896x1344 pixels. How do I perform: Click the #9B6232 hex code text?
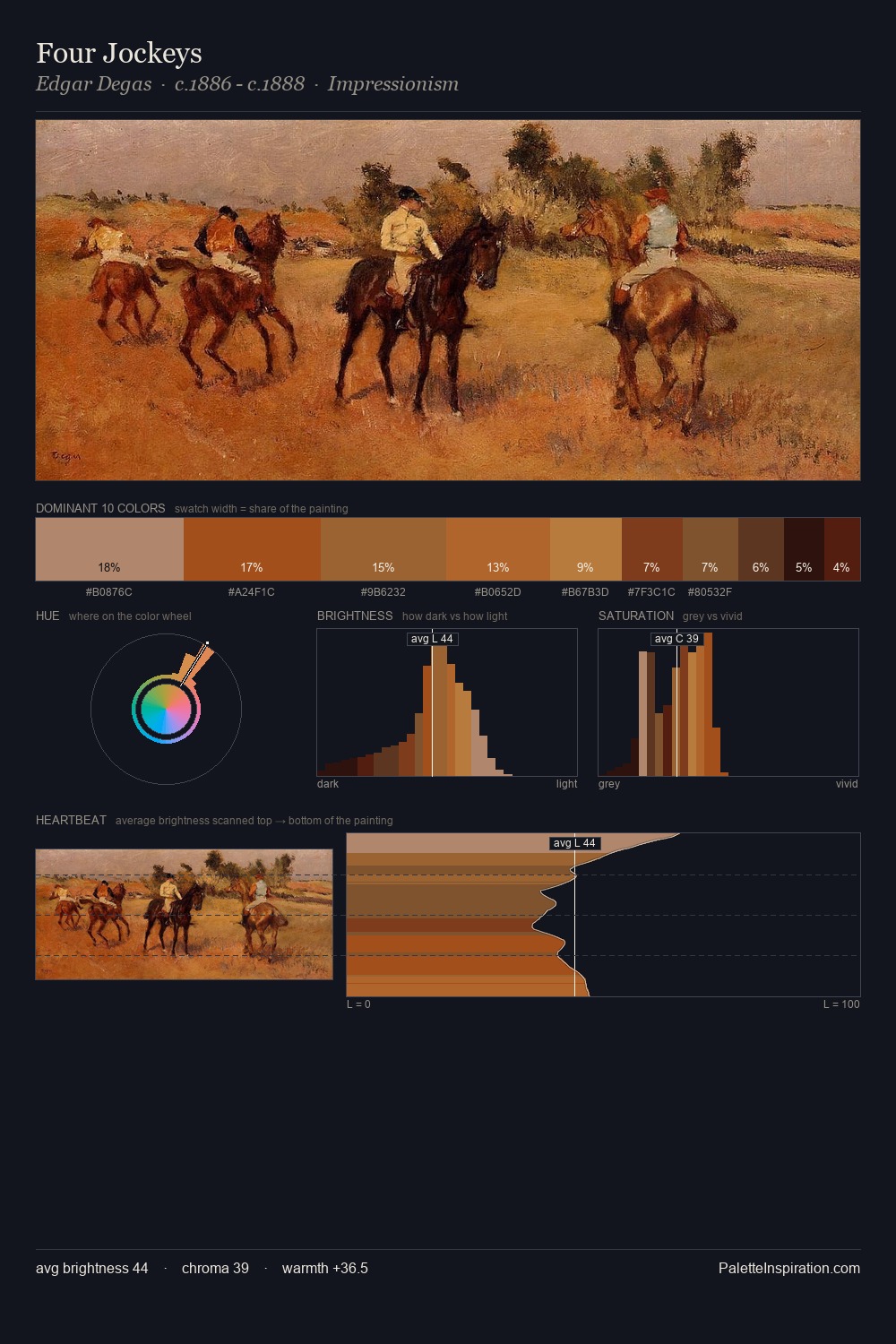(383, 592)
